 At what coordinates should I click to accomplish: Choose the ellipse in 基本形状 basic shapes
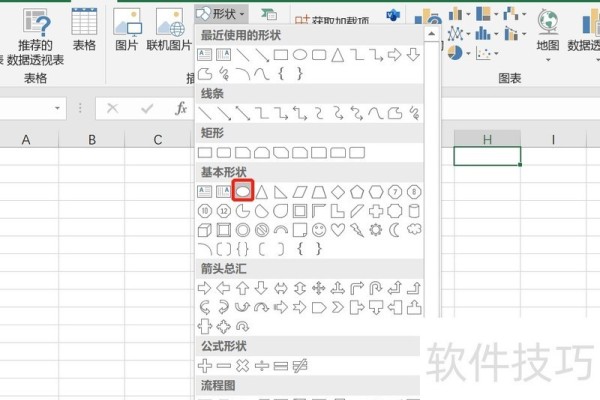click(x=243, y=191)
